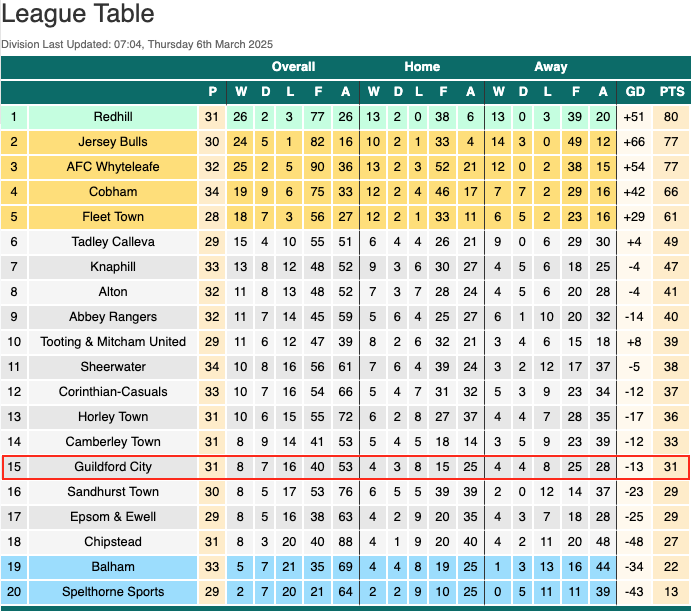The height and width of the screenshot is (612, 691).
Task: Click the PTS column header
Action: click(x=672, y=92)
